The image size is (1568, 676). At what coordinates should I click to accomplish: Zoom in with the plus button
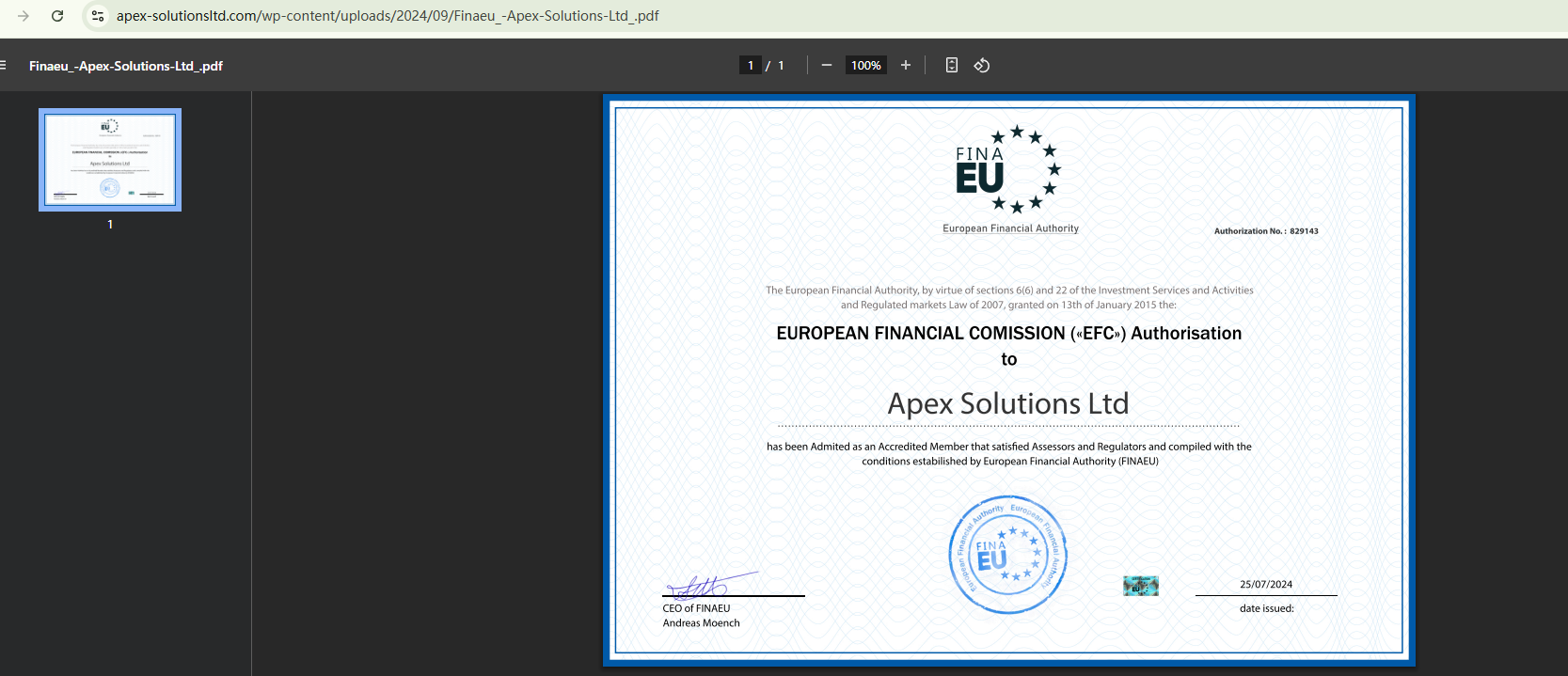click(905, 65)
